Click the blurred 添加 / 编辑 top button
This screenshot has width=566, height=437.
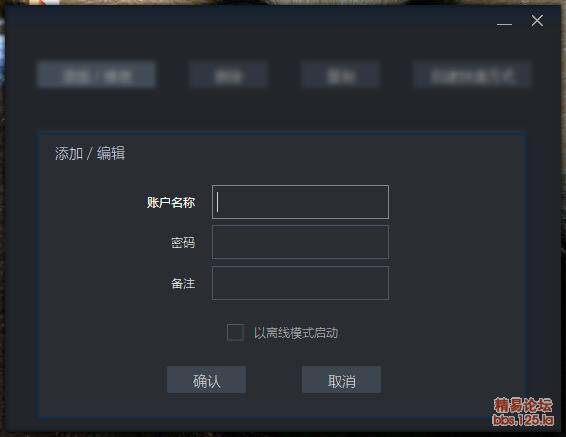96,75
